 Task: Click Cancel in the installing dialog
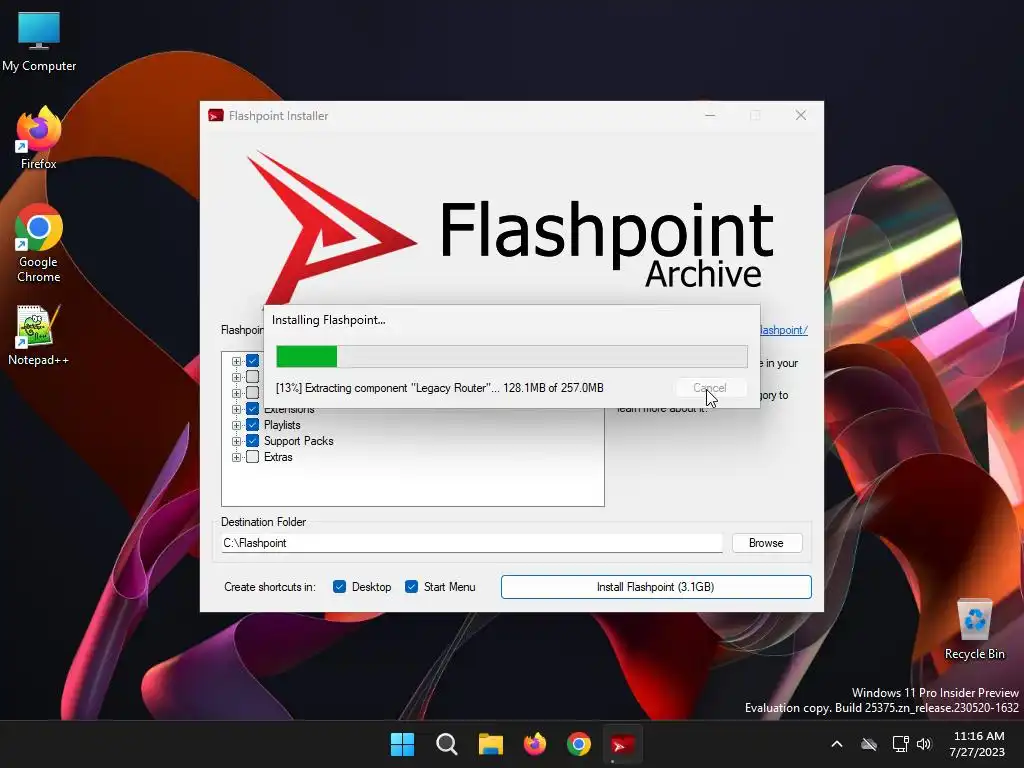[x=709, y=388]
